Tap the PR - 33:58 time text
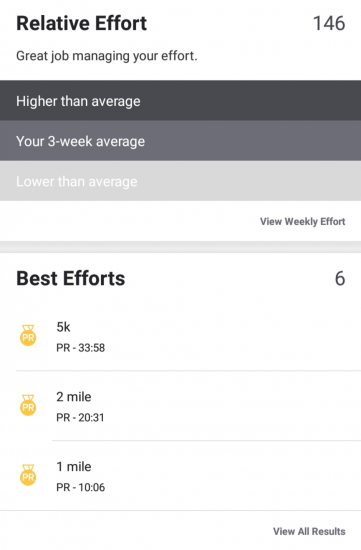Image resolution: width=361 pixels, height=550 pixels. (x=81, y=348)
